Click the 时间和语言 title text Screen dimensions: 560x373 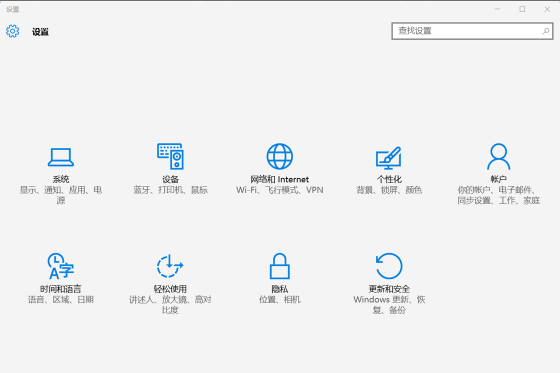(61, 289)
